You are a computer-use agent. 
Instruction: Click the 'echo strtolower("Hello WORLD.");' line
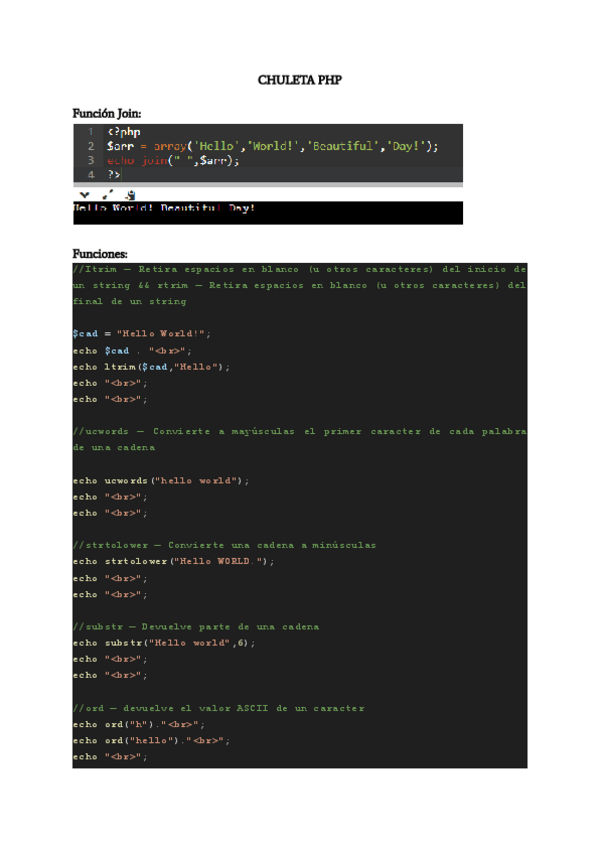[174, 561]
